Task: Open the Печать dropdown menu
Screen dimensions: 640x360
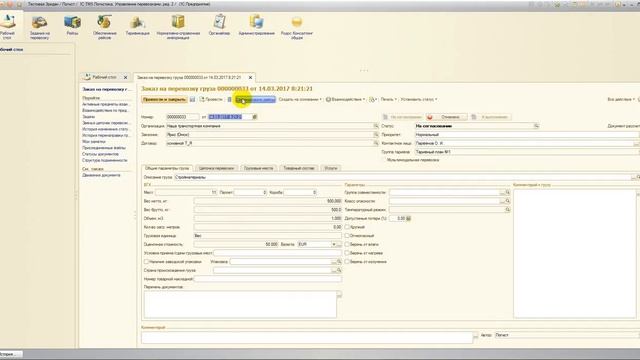Action: (x=389, y=99)
